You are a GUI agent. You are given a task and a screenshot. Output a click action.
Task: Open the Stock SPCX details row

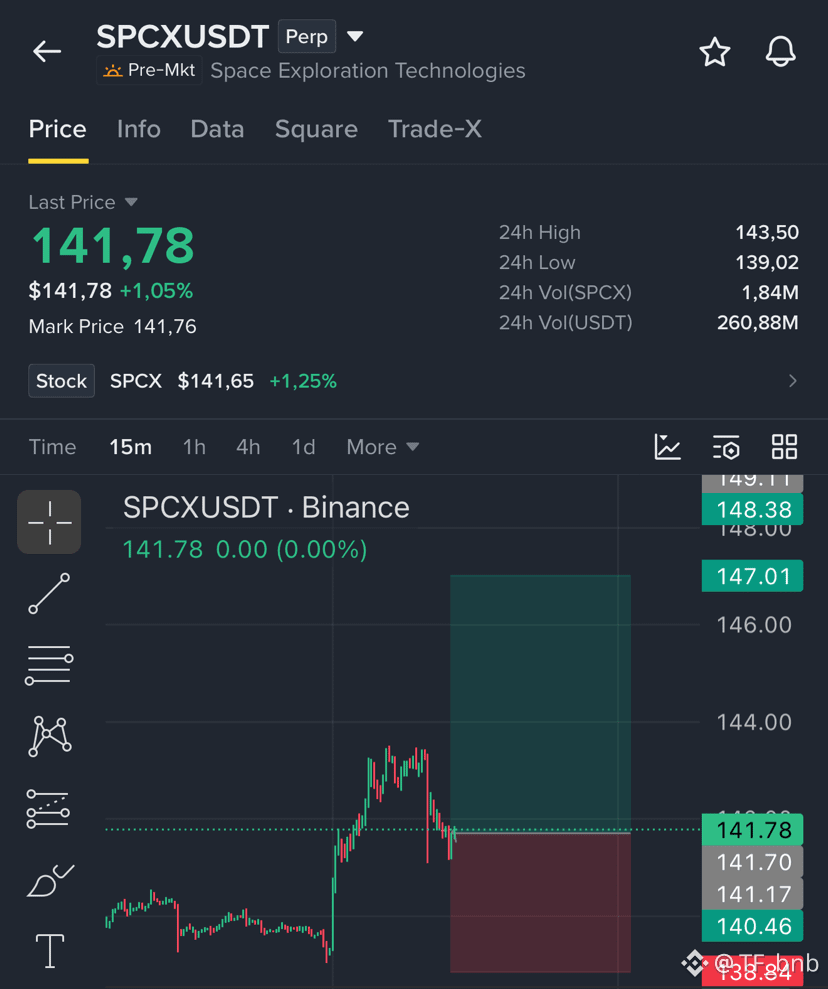click(x=414, y=381)
